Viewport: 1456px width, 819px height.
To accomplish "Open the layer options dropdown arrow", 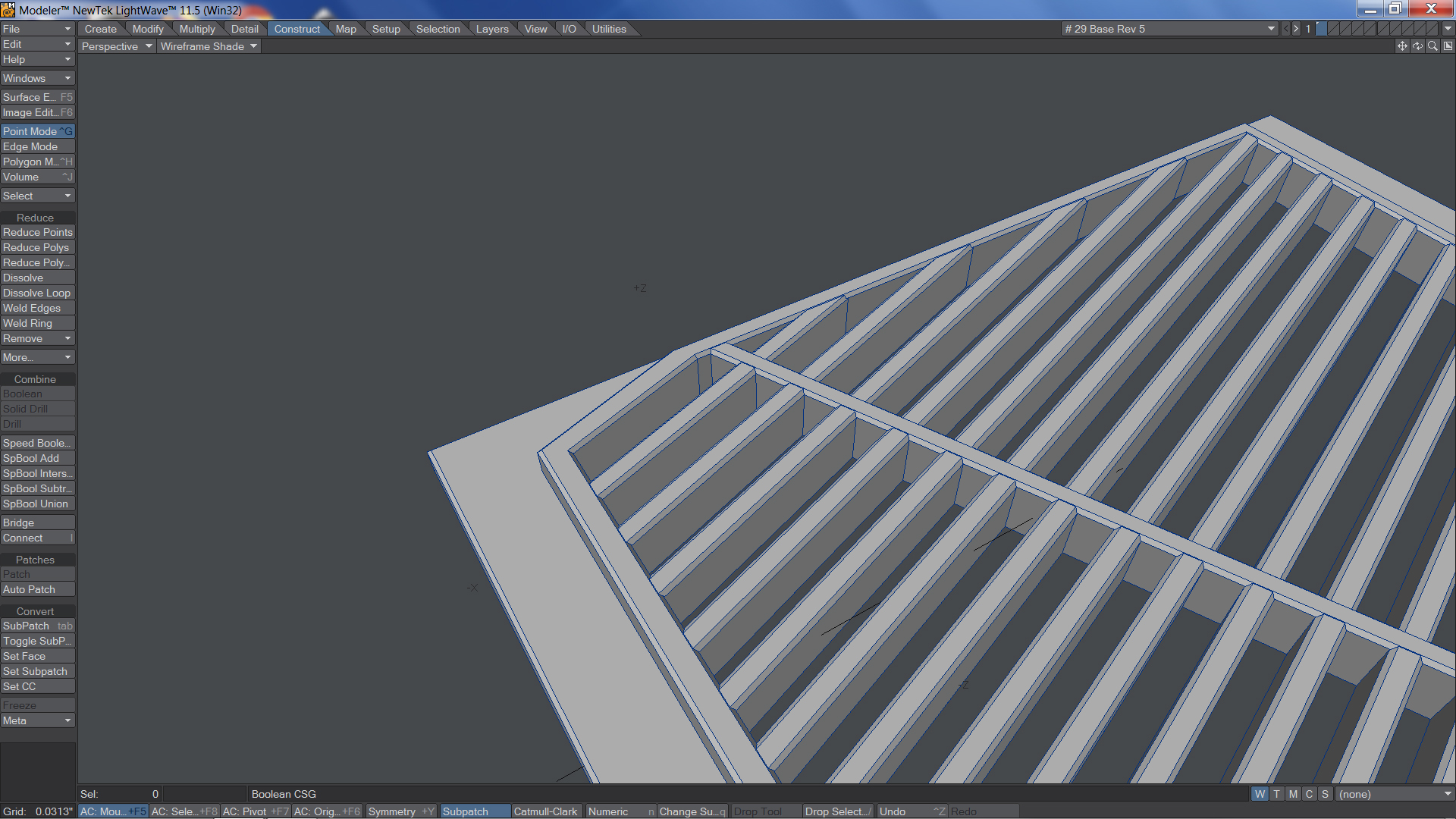I will click(1448, 29).
